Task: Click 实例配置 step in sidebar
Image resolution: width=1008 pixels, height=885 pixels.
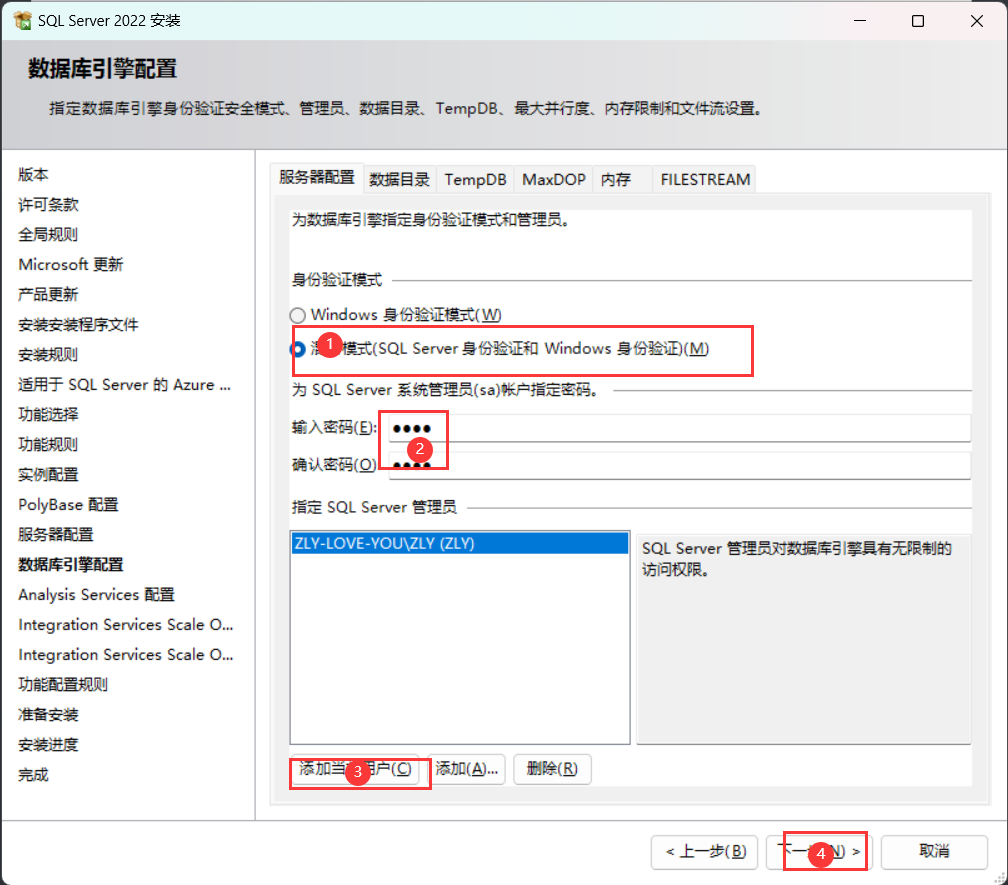Action: [x=48, y=475]
